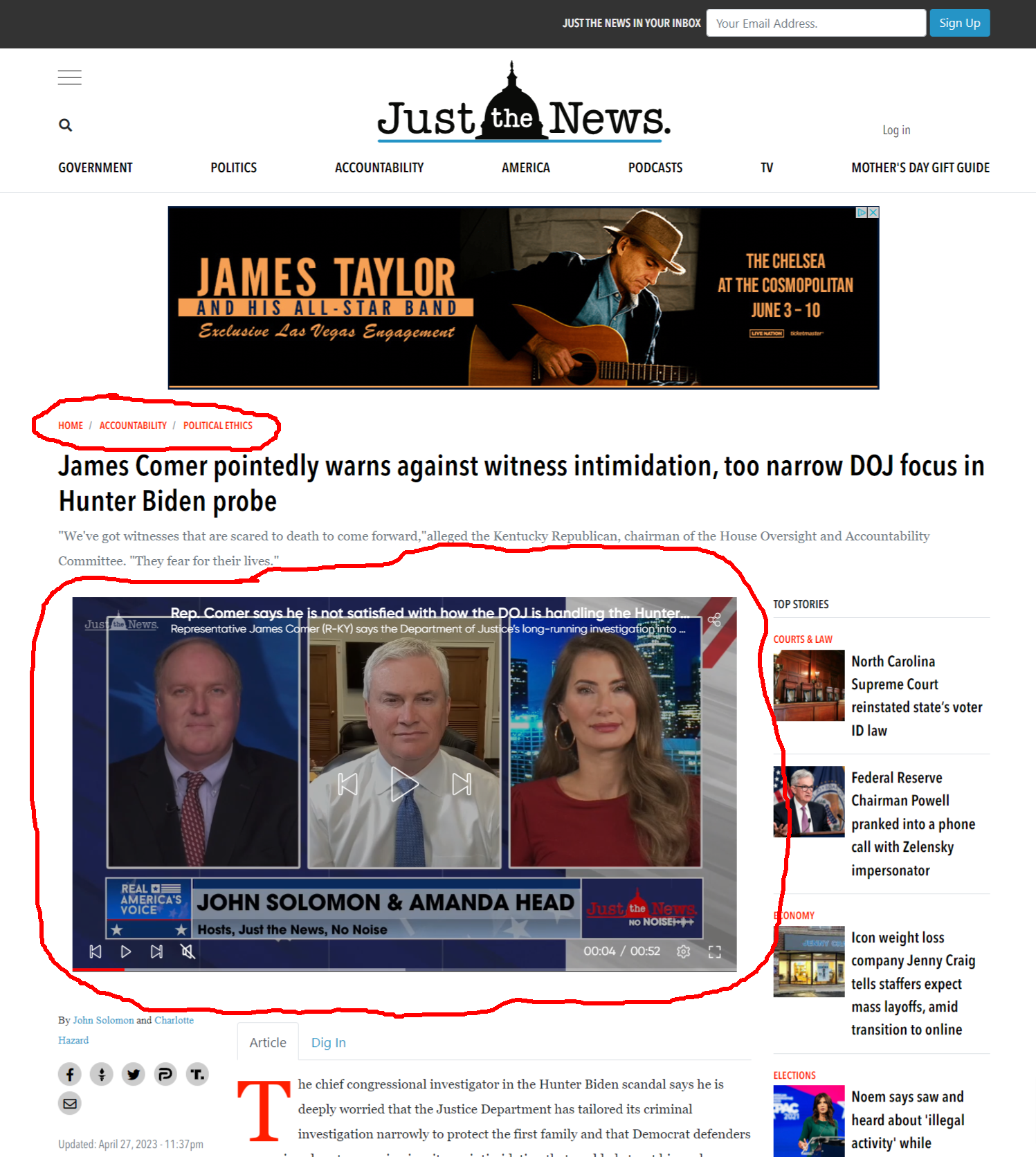Click the magnifying glass search icon
This screenshot has height=1157, width=1036.
[x=66, y=125]
